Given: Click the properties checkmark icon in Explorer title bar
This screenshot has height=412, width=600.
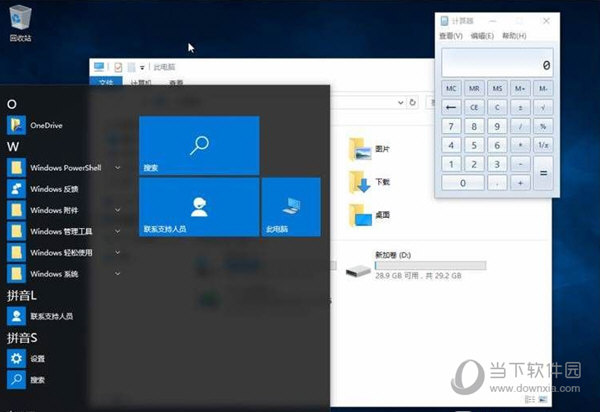Looking at the screenshot, I should (118, 67).
